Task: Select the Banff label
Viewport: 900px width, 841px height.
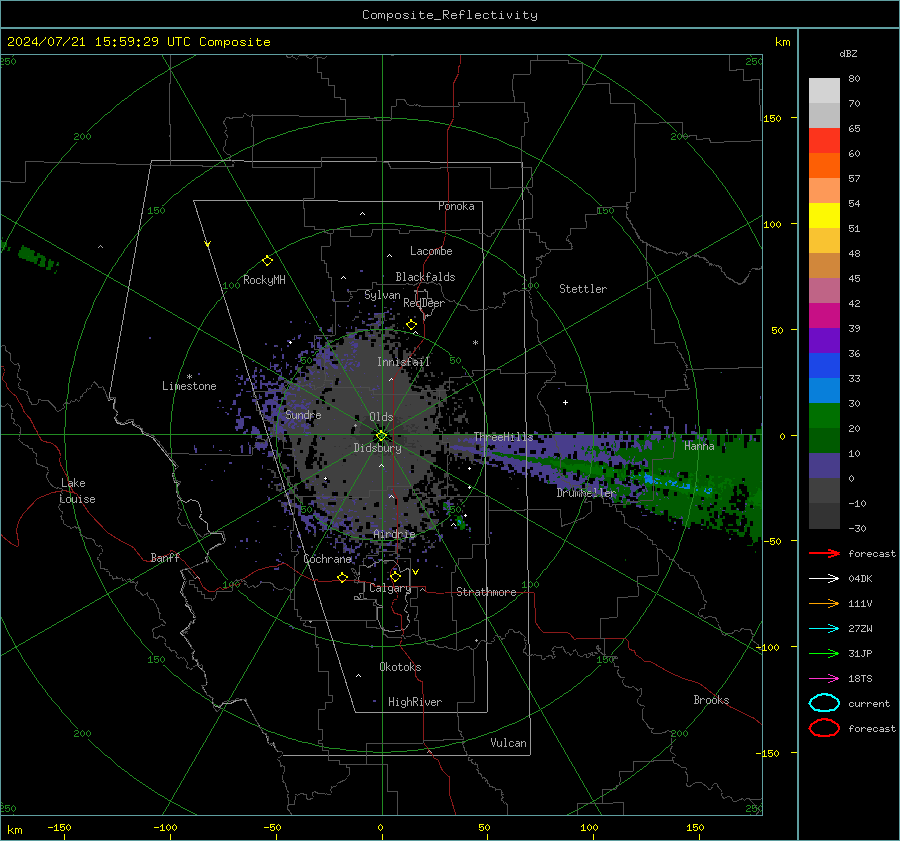Action: coord(165,557)
